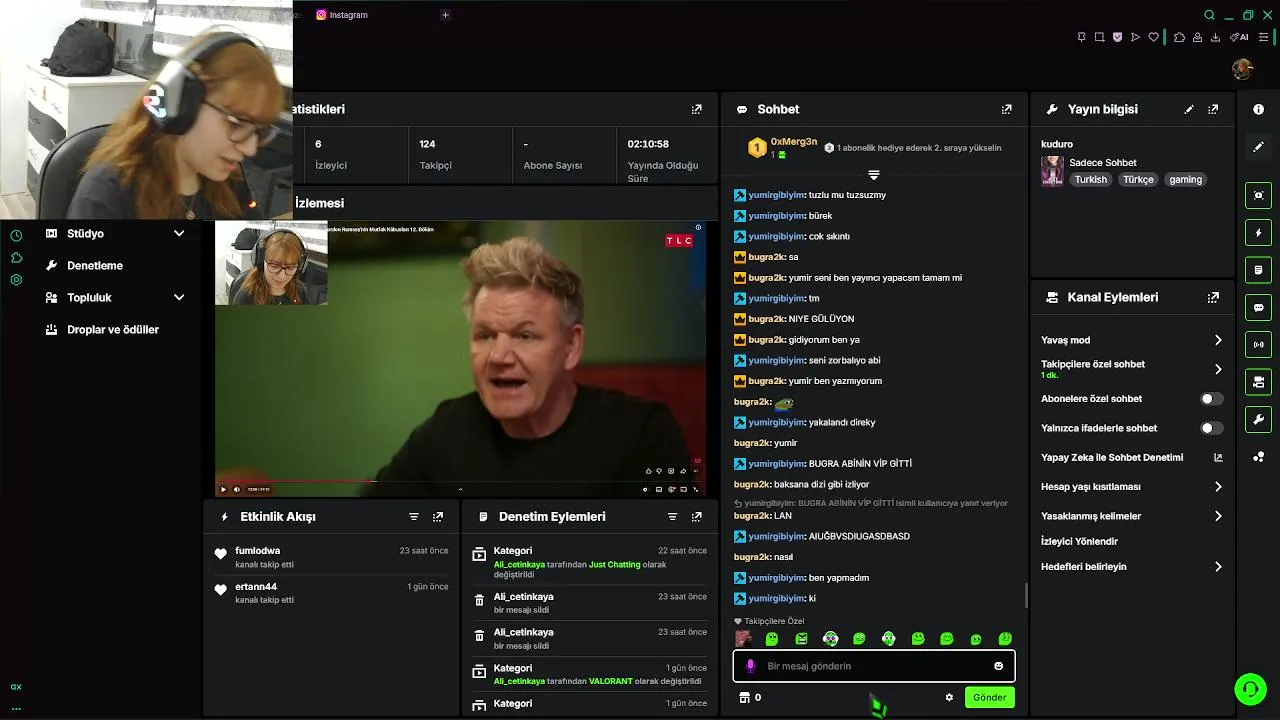Toggle Abonelere özel sohbet switch

pos(1211,399)
